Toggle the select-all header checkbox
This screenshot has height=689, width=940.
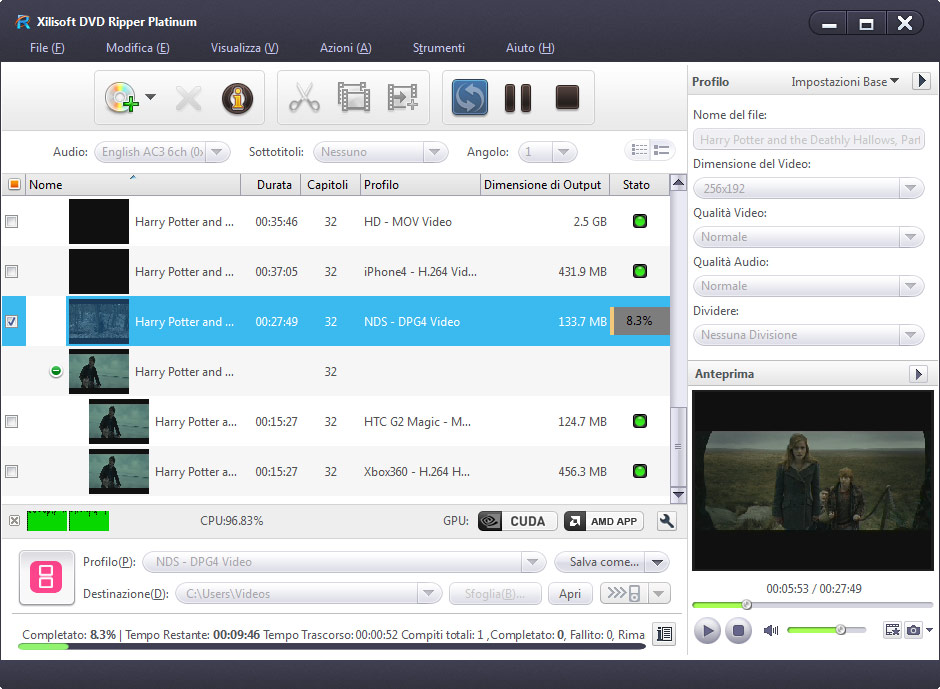click(14, 184)
